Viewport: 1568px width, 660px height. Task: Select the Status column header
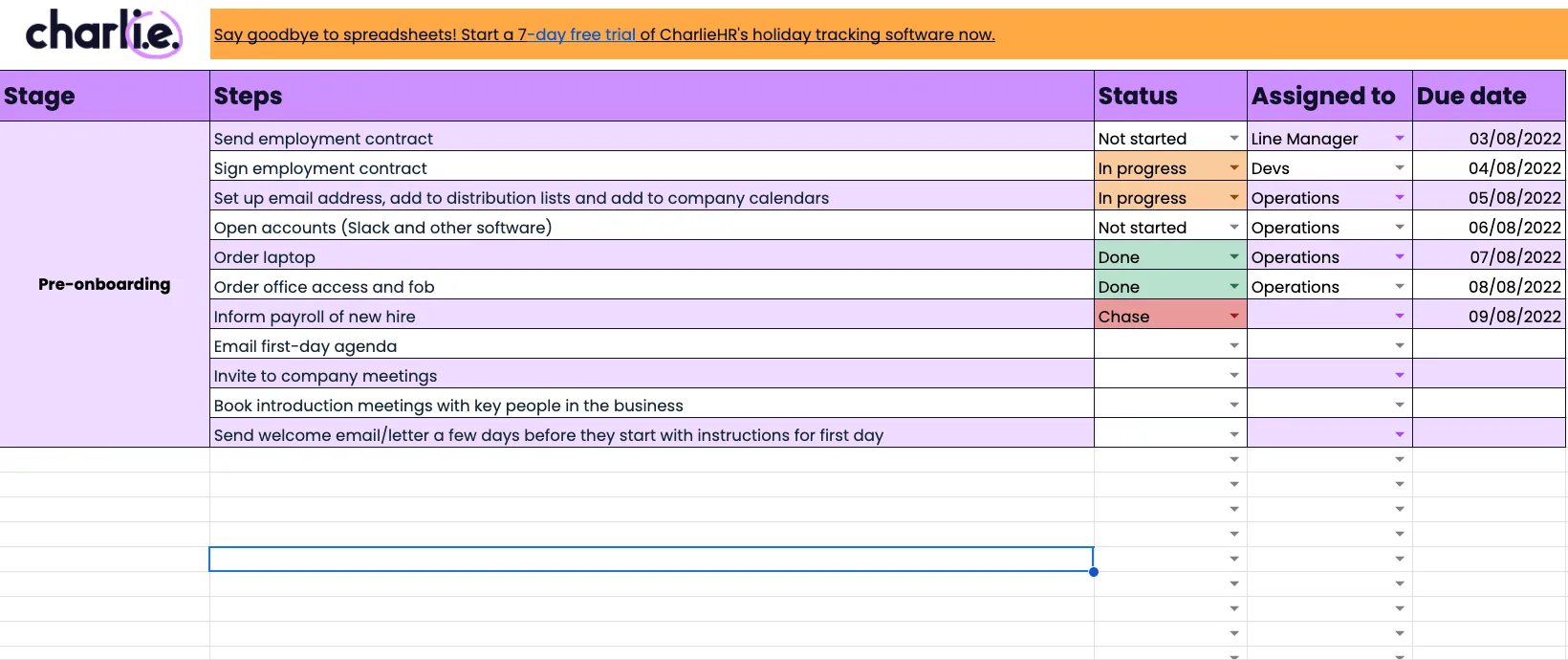click(1169, 96)
